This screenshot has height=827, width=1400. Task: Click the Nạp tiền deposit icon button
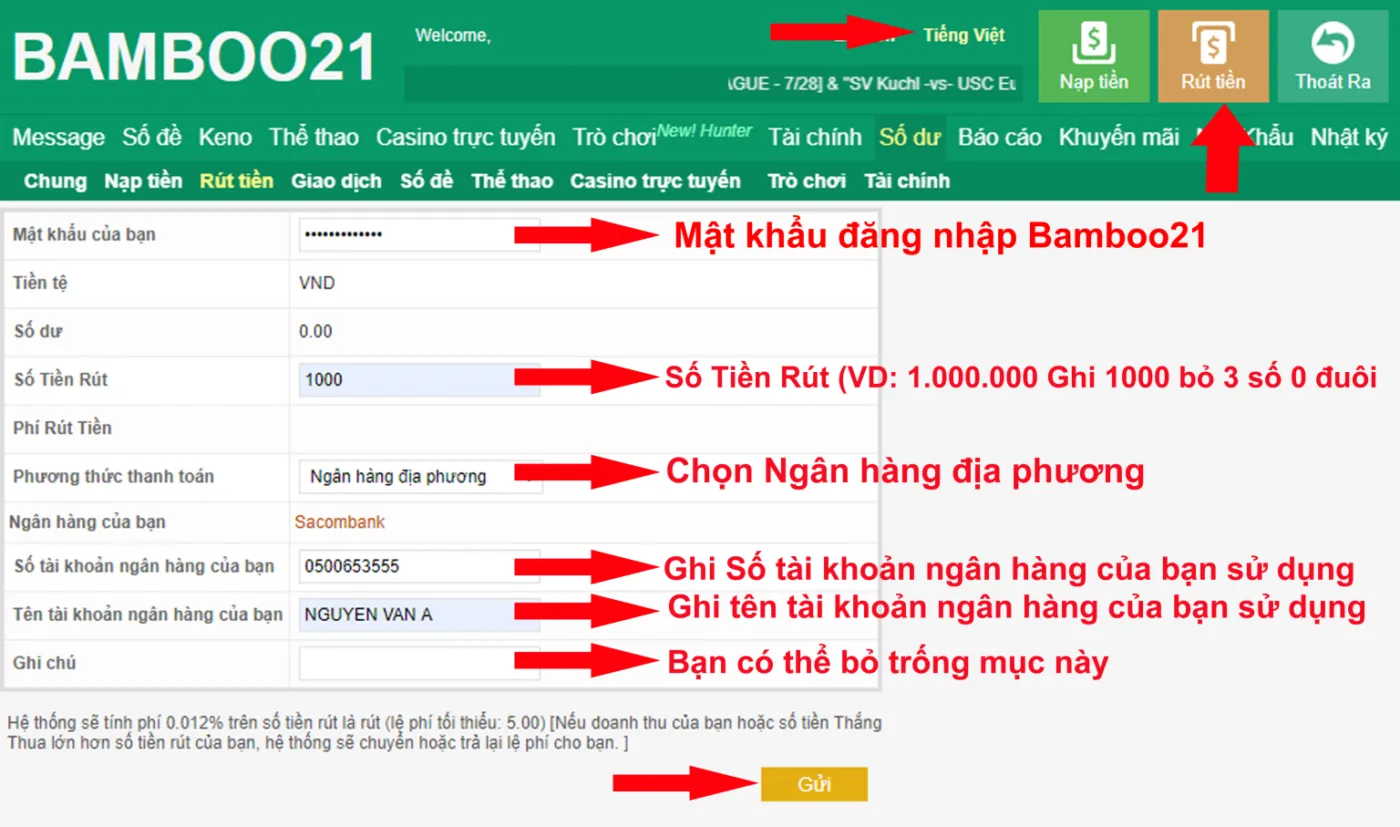(x=1093, y=56)
